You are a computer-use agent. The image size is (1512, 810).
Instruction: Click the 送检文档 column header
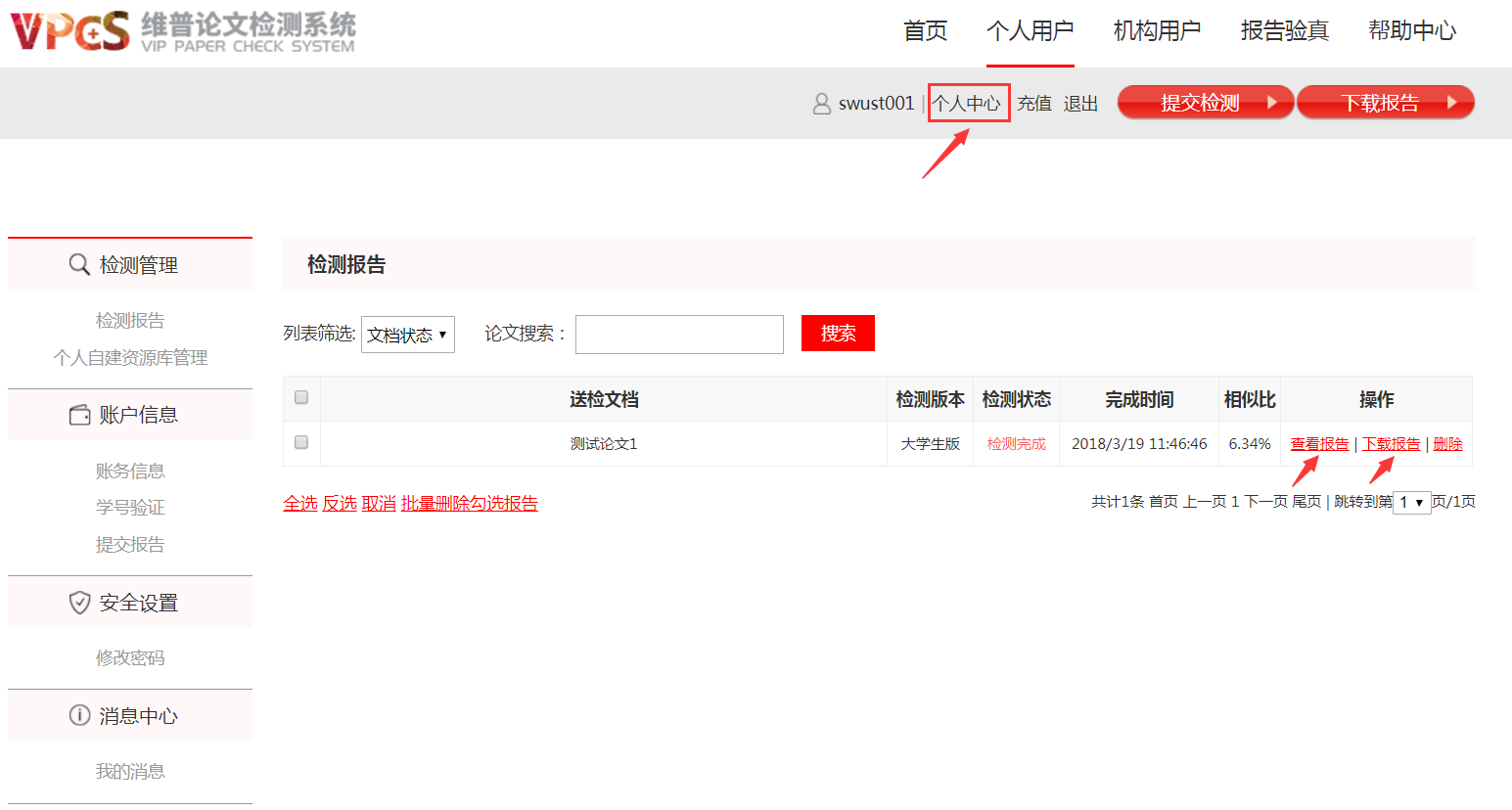604,399
